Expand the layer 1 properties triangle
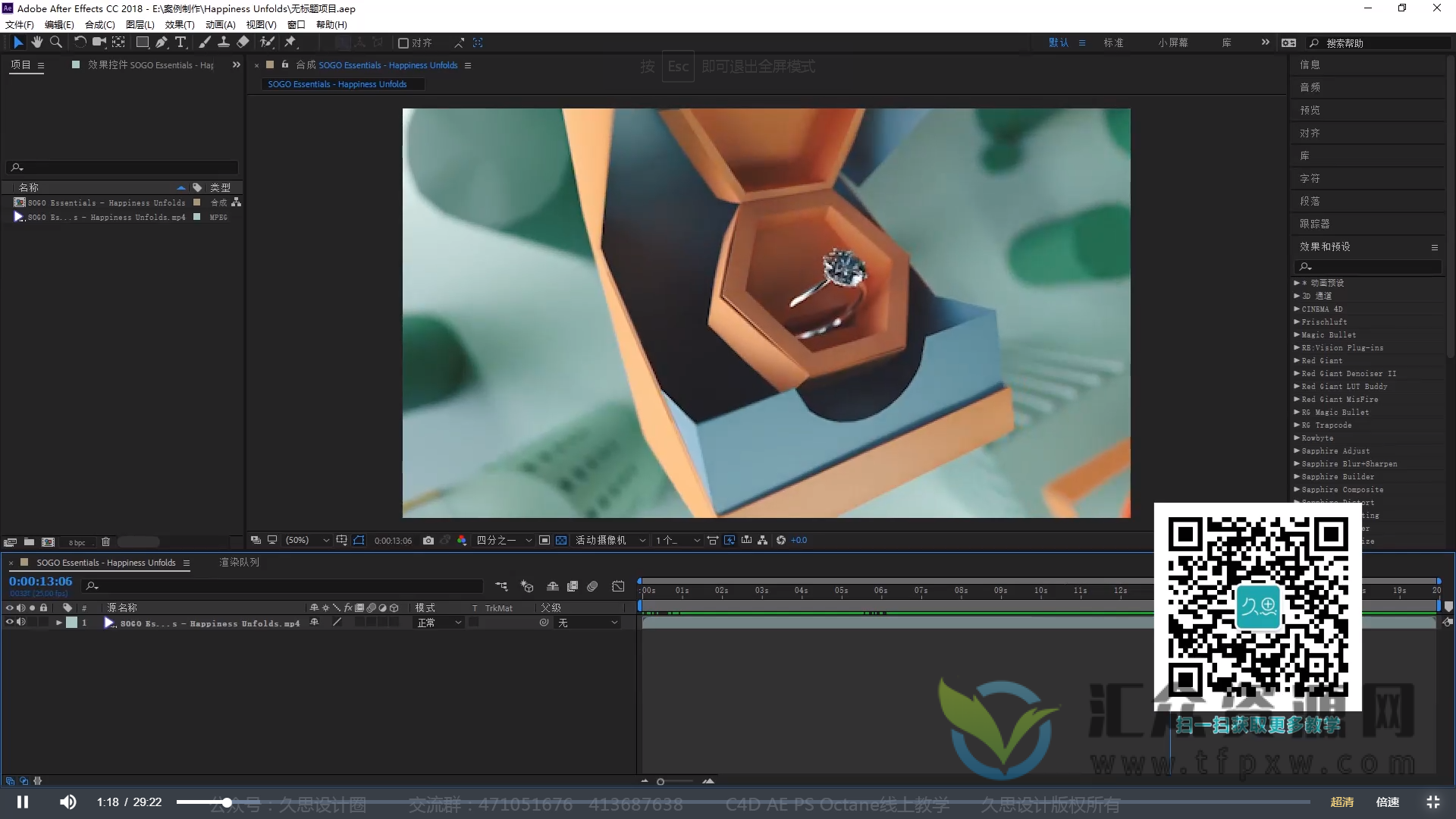 [x=59, y=623]
